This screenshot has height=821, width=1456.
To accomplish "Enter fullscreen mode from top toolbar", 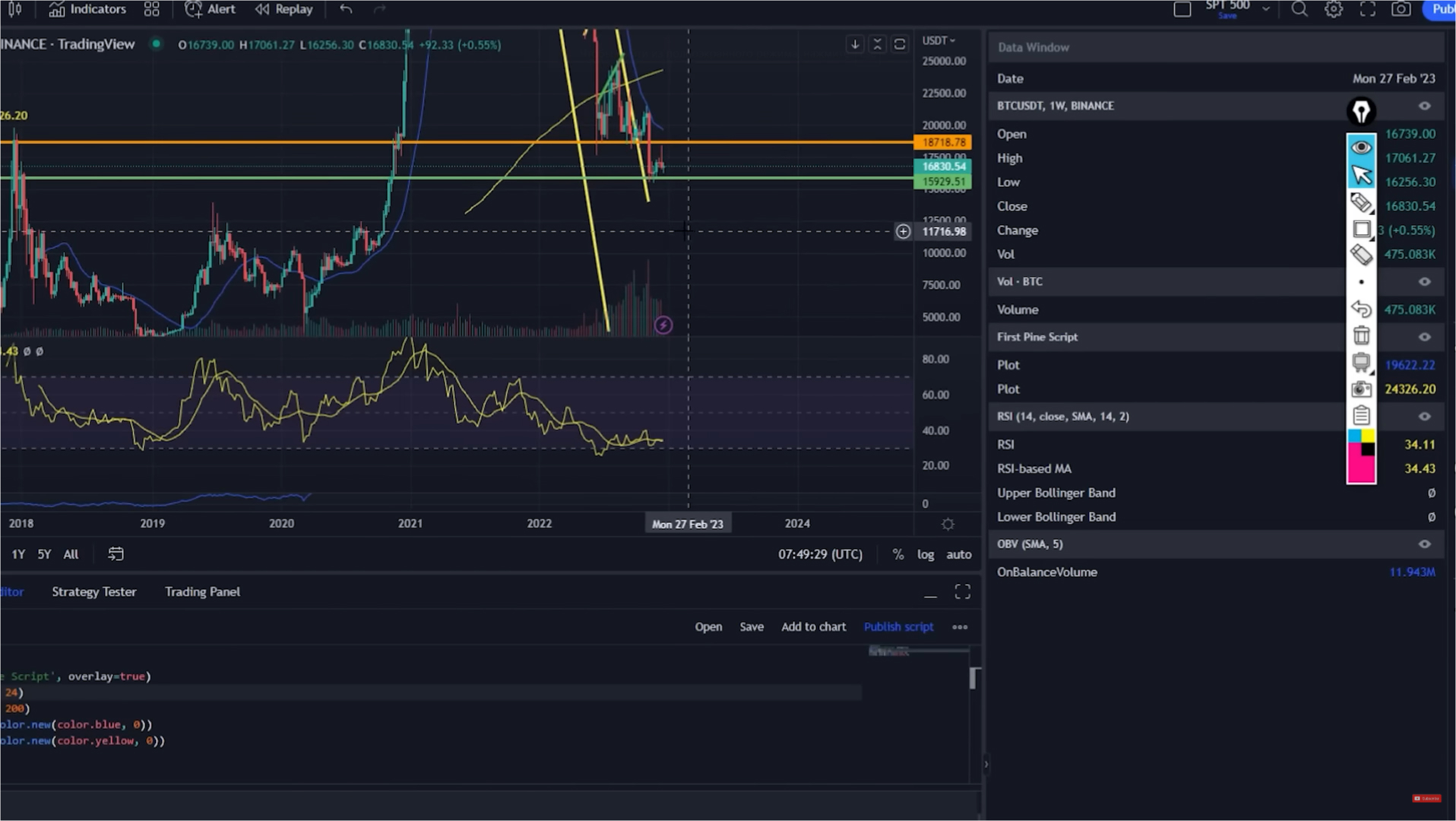I will click(1367, 9).
